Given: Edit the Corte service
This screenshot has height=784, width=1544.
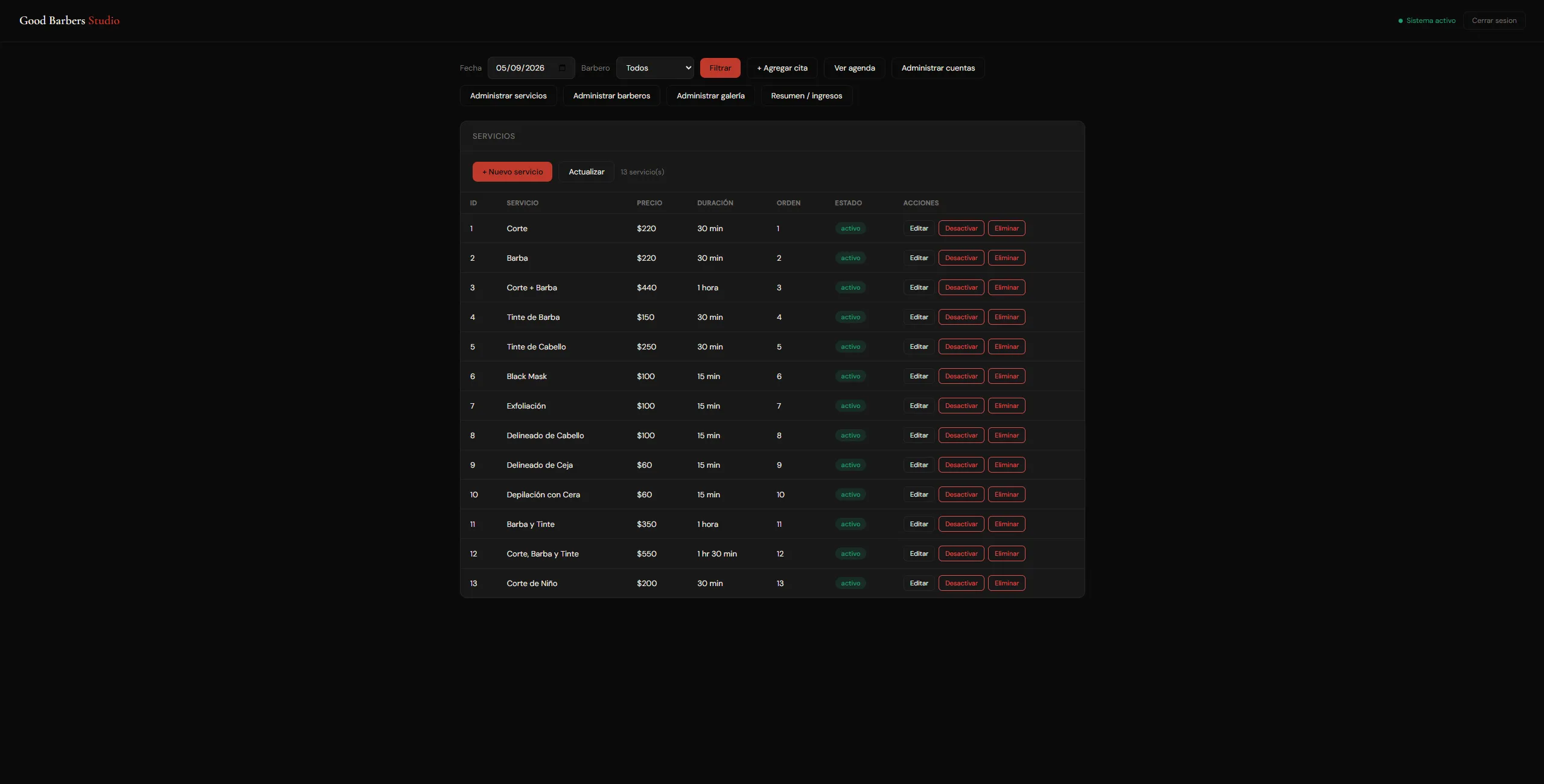Looking at the screenshot, I should coord(919,228).
